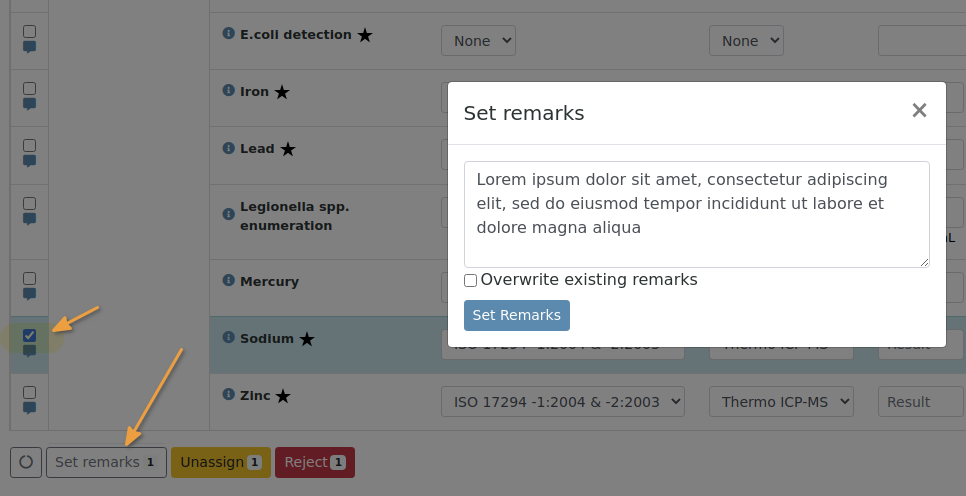The image size is (966, 496).
Task: Click the reload spinner button
Action: point(26,462)
